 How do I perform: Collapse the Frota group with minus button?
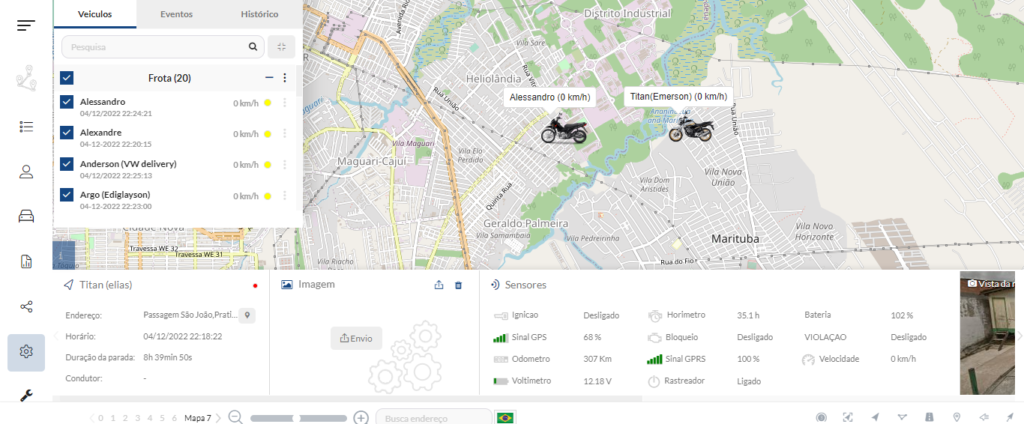coord(268,78)
